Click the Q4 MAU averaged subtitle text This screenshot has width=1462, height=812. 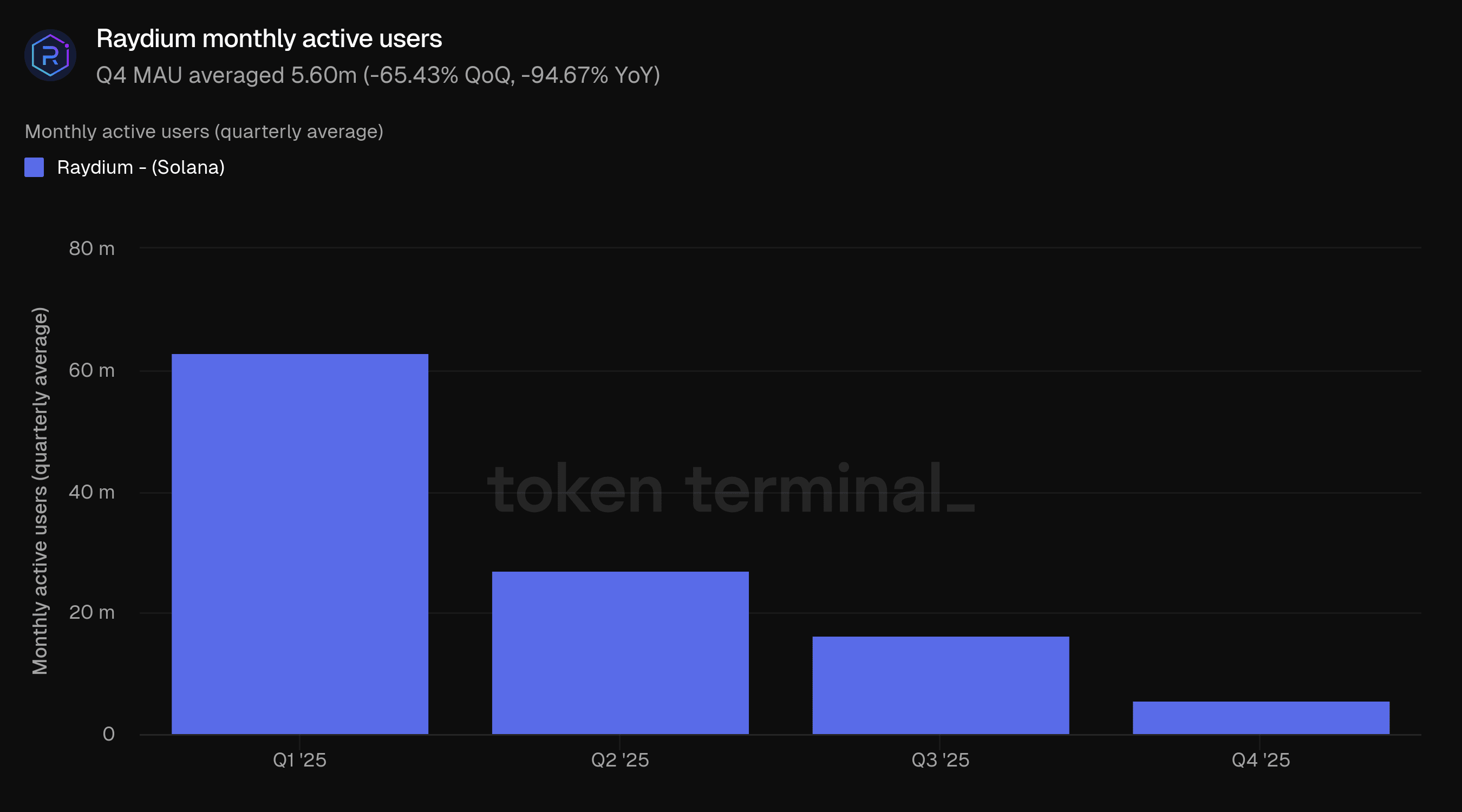point(377,75)
